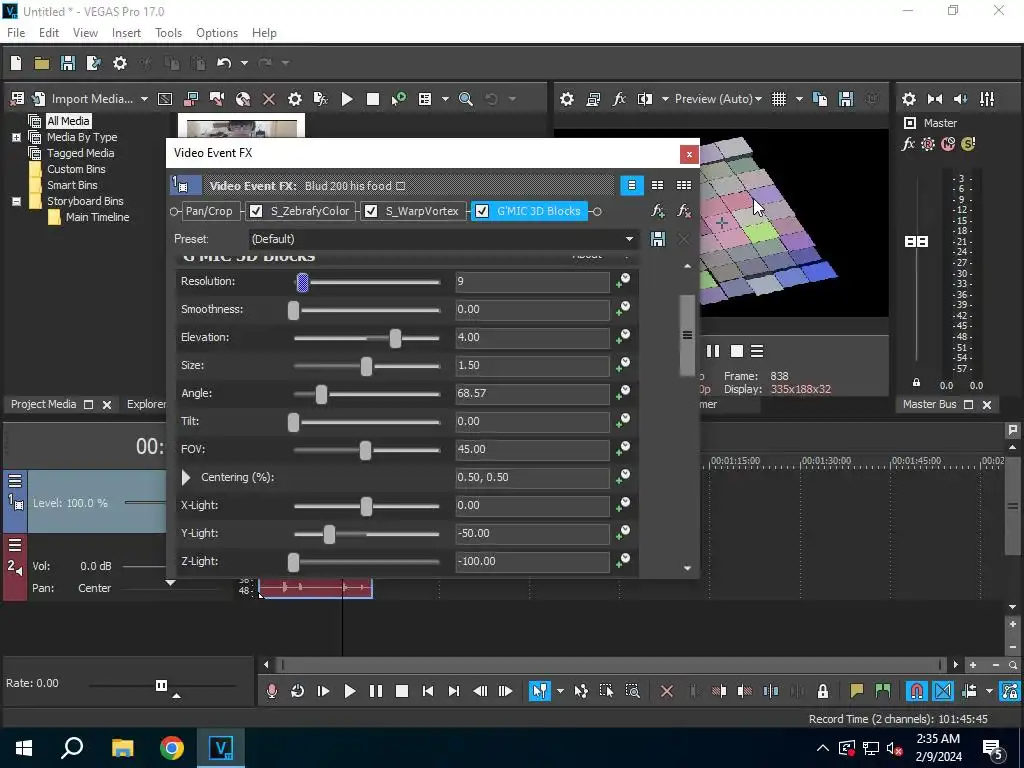The width and height of the screenshot is (1024, 768).
Task: Save the project with the disk icon
Action: point(68,63)
